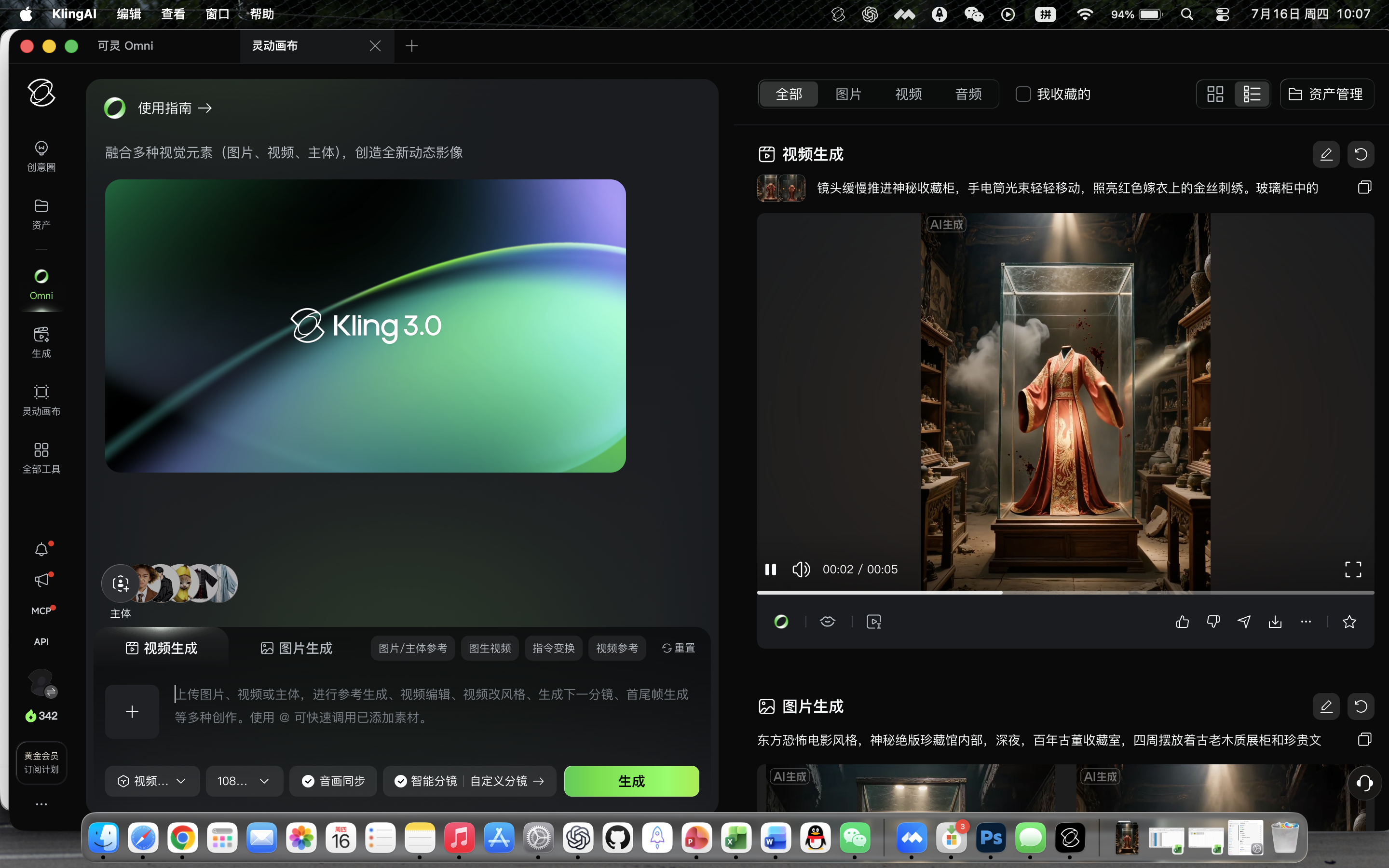Open 资产管理 button
Viewport: 1389px width, 868px height.
pyautogui.click(x=1326, y=94)
